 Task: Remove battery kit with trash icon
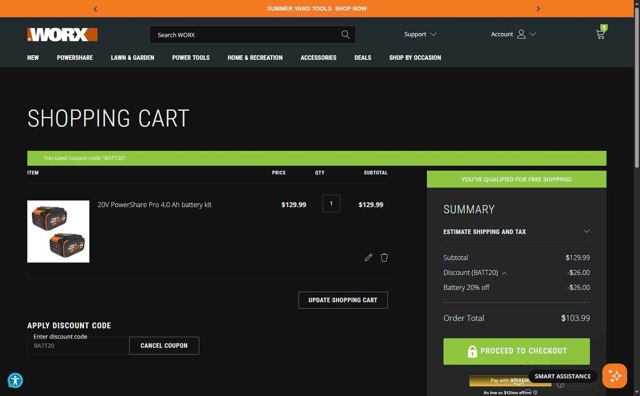(384, 257)
